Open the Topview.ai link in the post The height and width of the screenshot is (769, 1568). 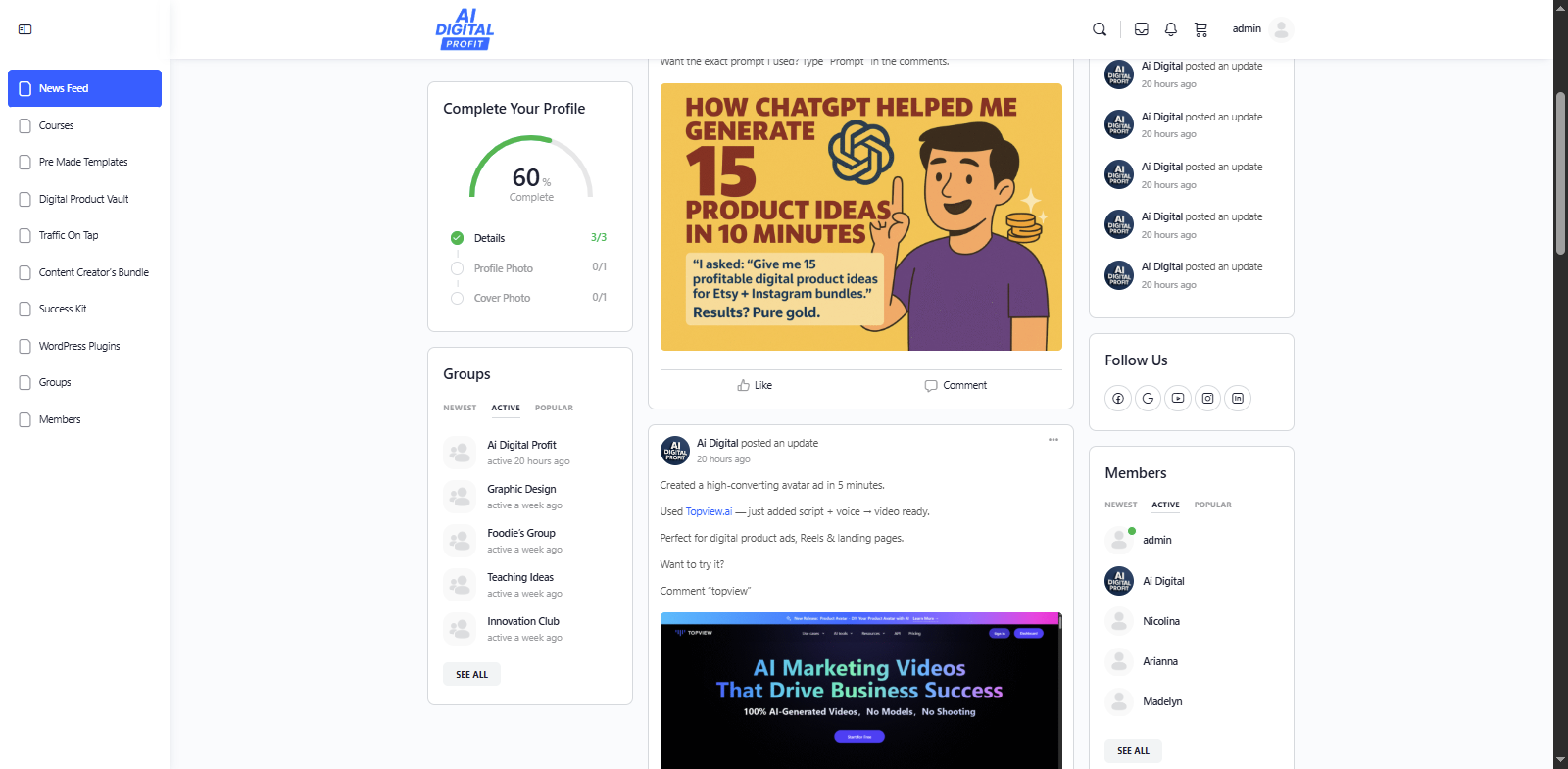coord(709,511)
